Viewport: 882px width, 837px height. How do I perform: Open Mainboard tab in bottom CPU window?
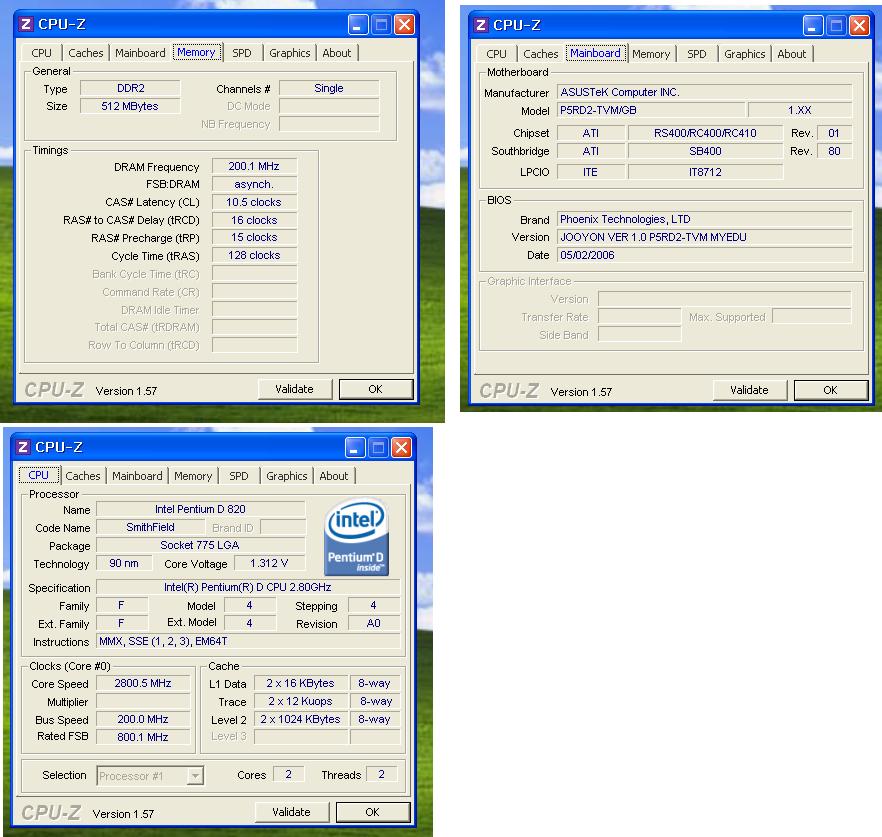[x=137, y=476]
